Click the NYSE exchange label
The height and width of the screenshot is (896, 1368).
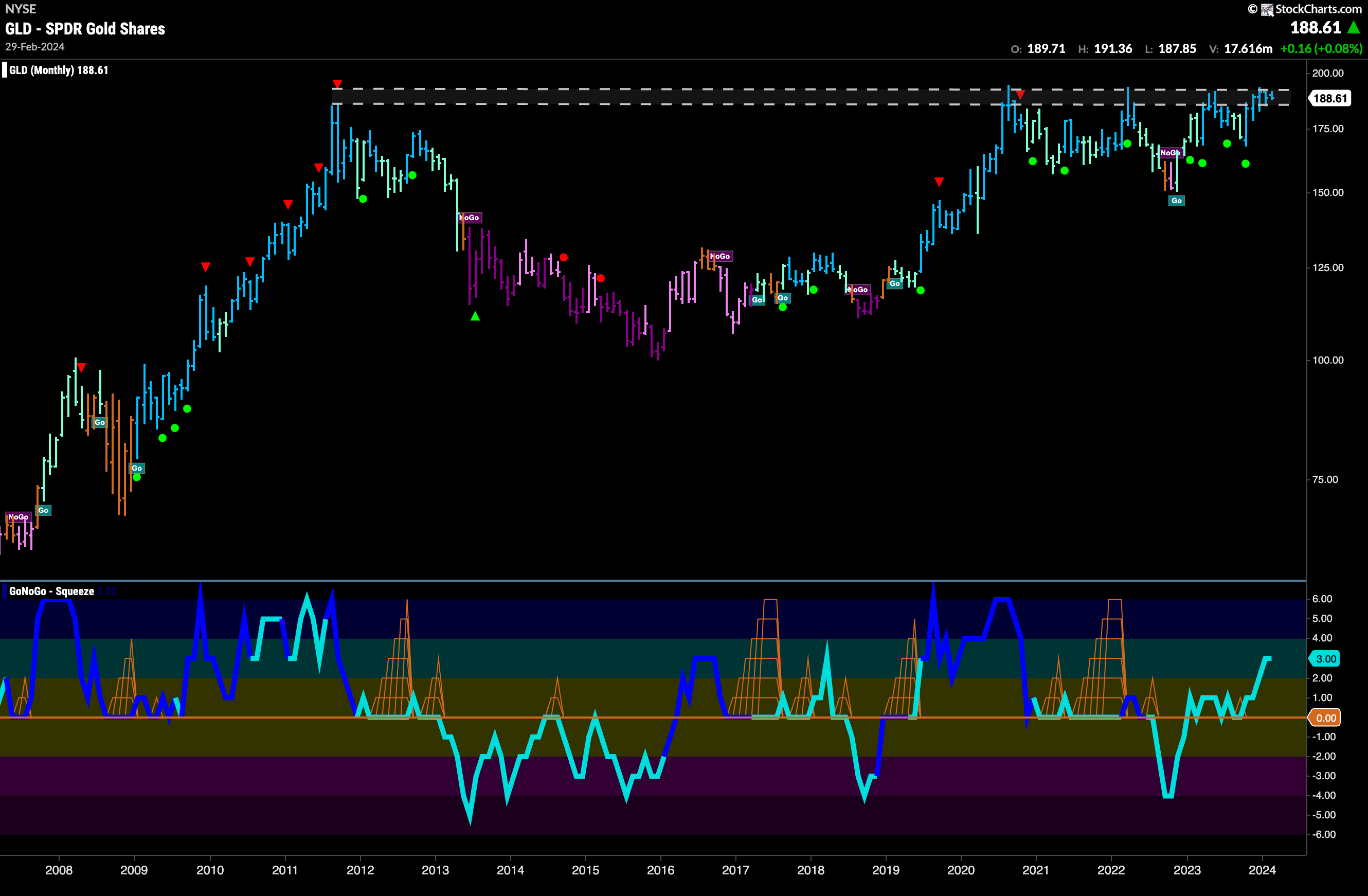click(20, 9)
